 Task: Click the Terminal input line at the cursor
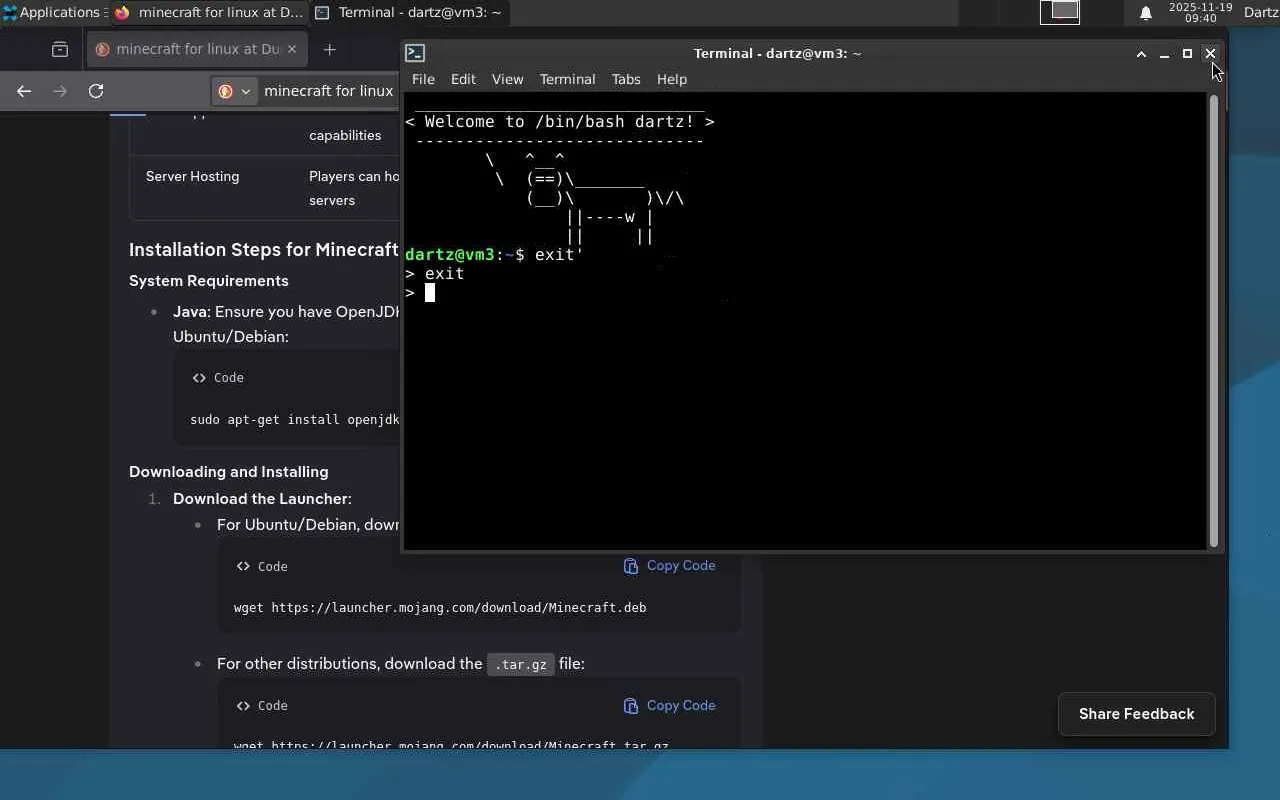(x=429, y=293)
